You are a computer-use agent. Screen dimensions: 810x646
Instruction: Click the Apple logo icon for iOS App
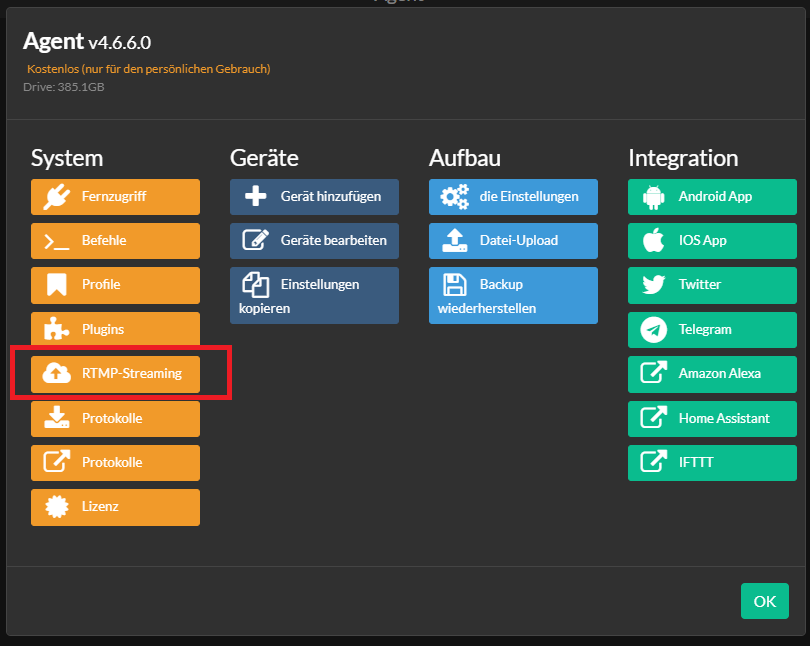653,240
